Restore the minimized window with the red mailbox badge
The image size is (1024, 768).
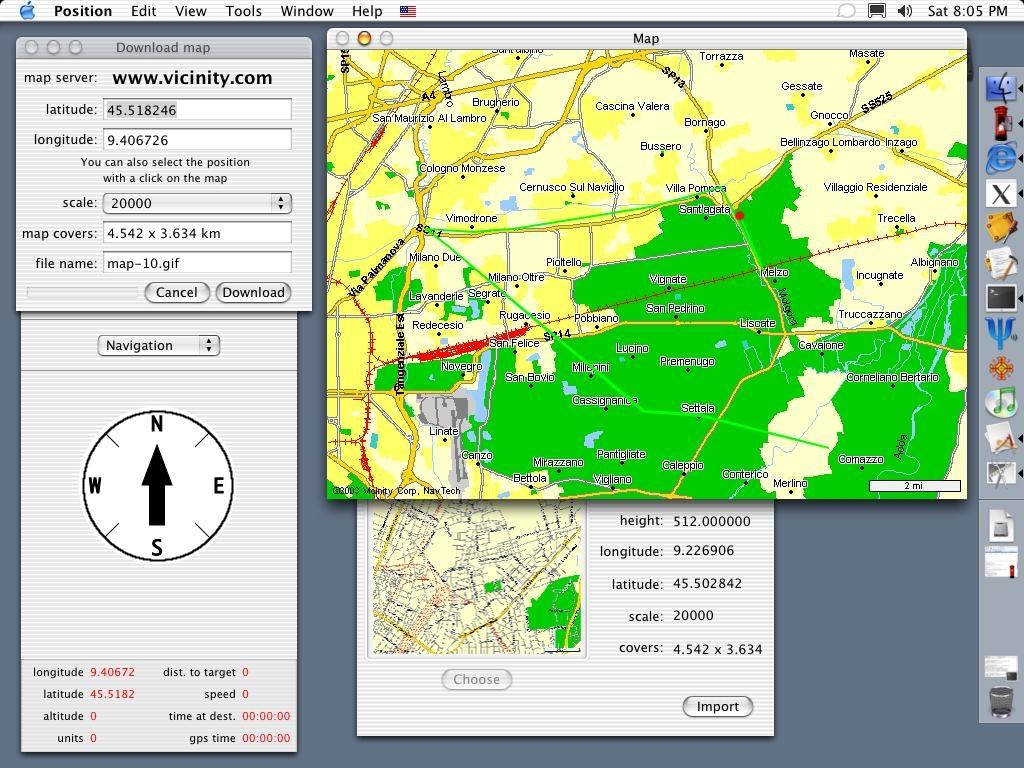1000,562
